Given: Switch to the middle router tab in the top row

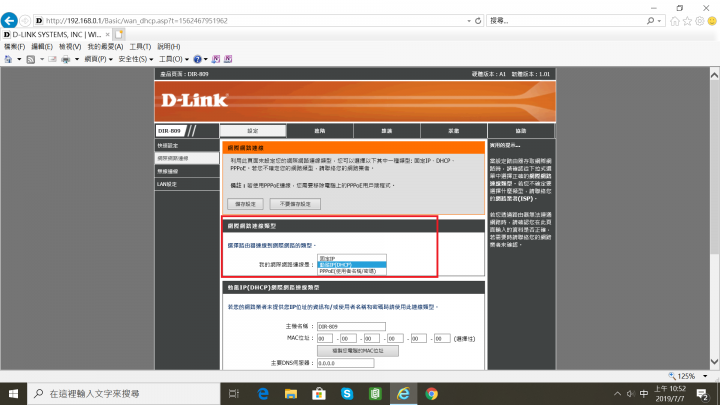Looking at the screenshot, I should click(387, 131).
